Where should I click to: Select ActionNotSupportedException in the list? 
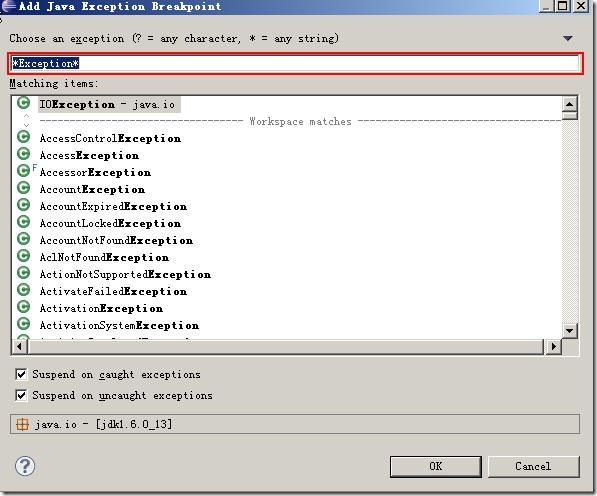(x=126, y=274)
